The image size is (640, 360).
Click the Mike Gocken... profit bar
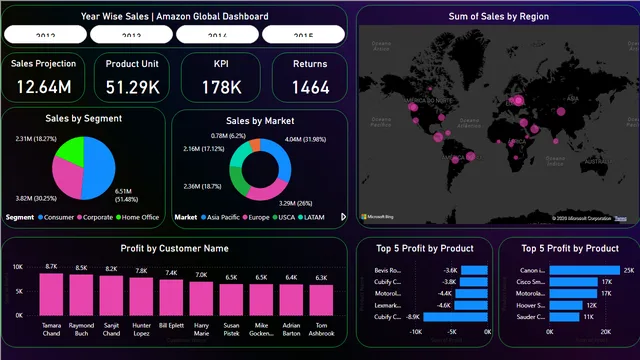[261, 300]
